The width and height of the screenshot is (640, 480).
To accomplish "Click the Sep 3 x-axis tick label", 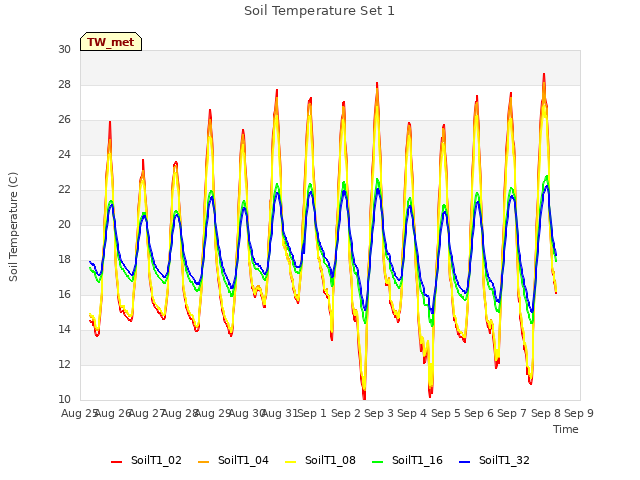I will [x=379, y=413].
